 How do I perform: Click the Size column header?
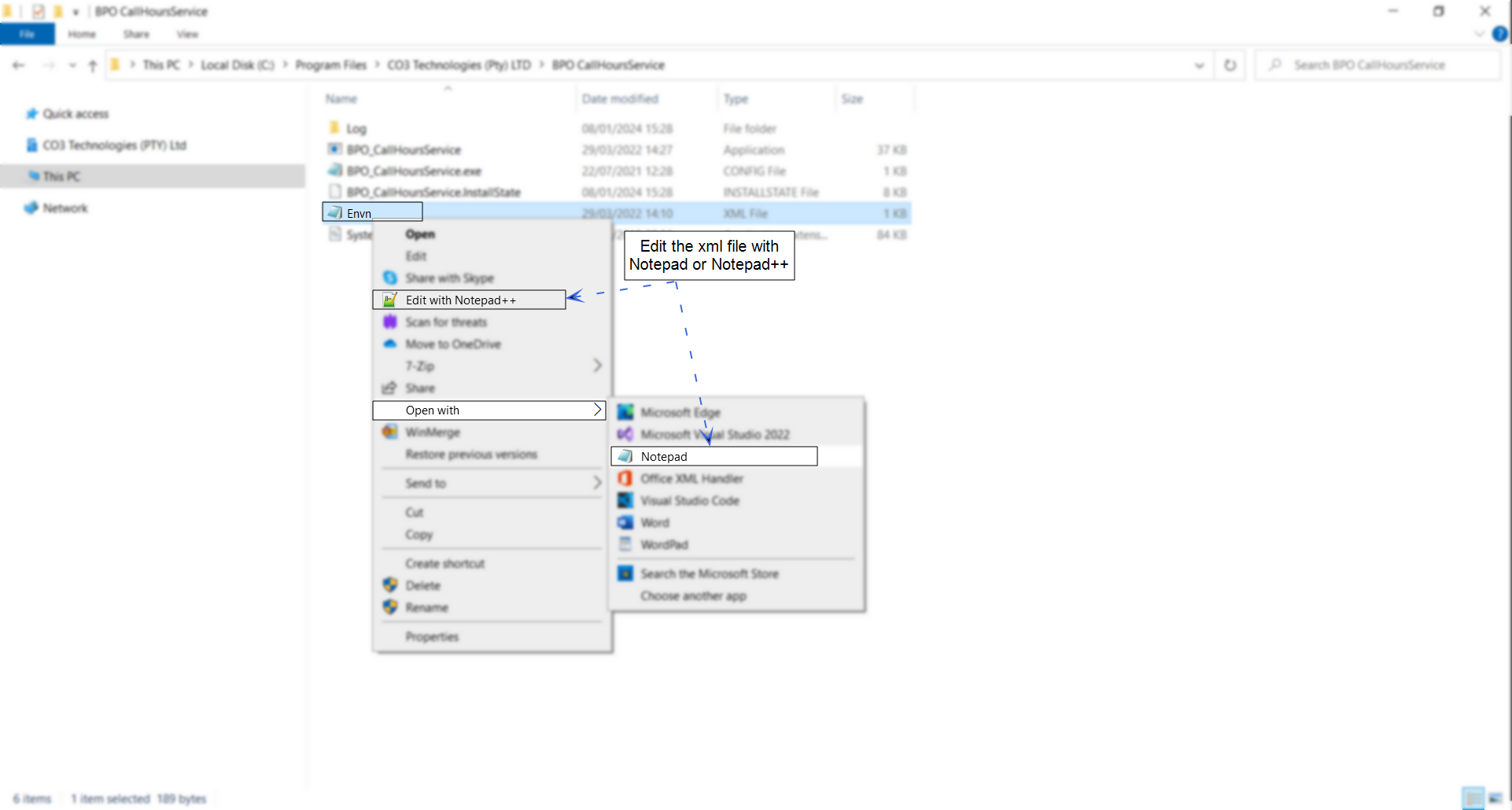(852, 98)
